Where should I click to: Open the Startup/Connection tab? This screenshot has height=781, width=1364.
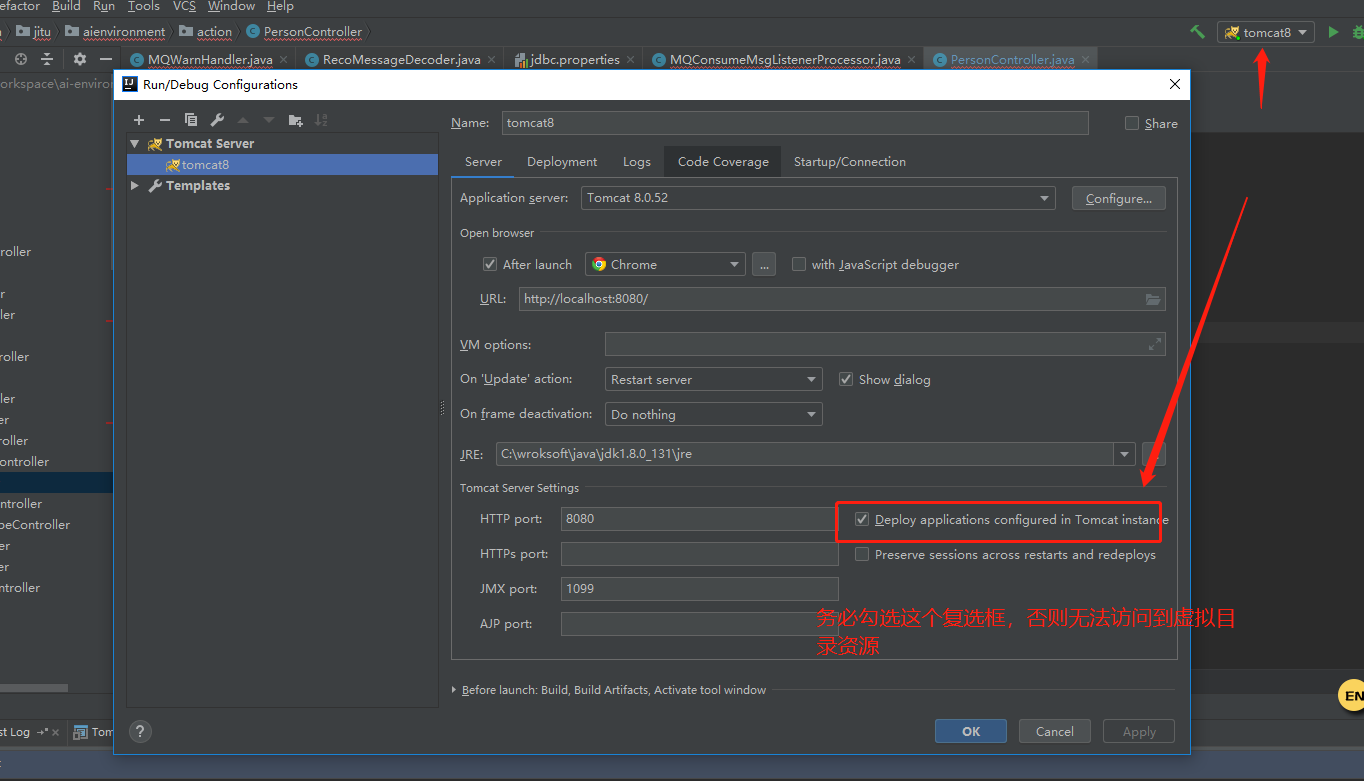pos(850,162)
